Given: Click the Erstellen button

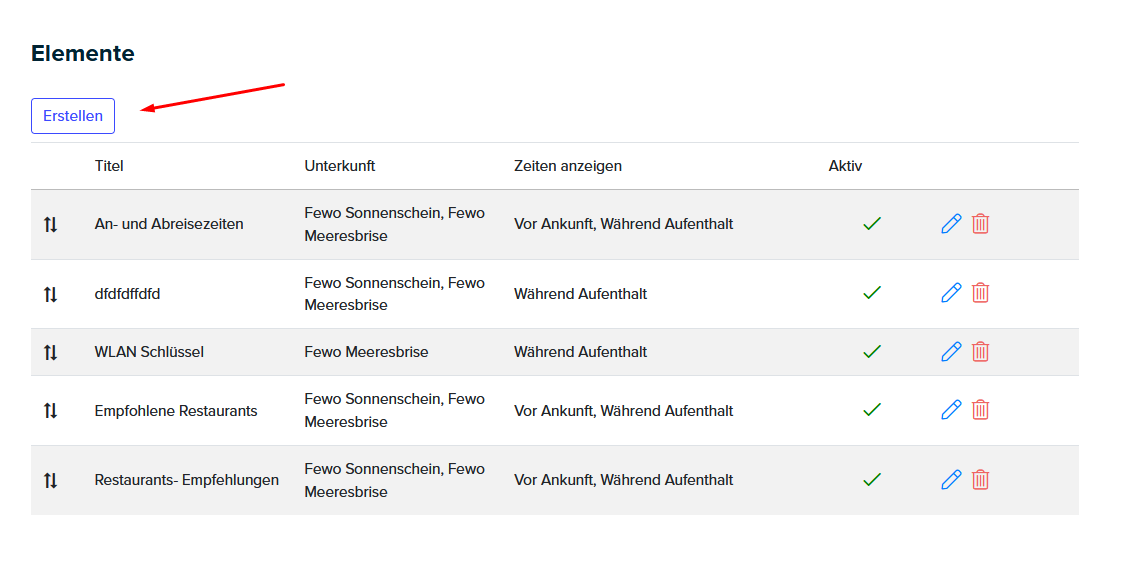Looking at the screenshot, I should (x=73, y=116).
